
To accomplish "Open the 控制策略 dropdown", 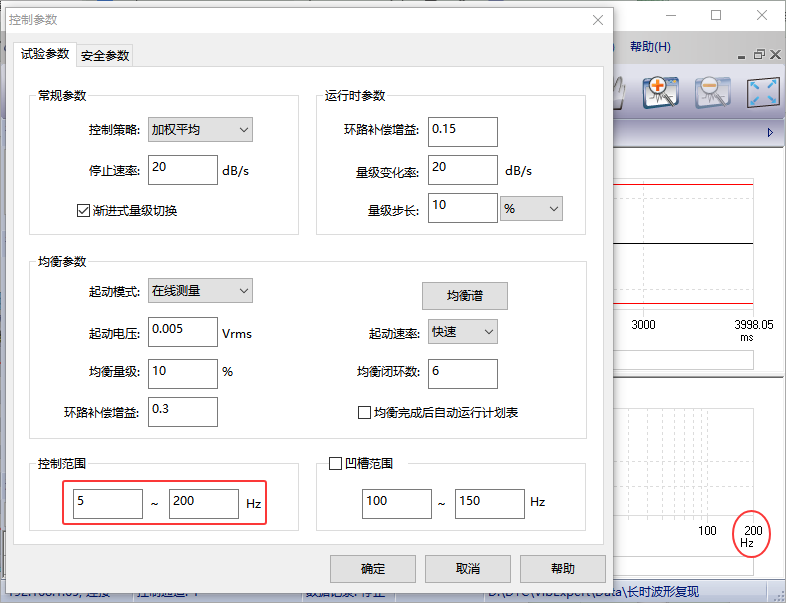I will click(x=200, y=129).
